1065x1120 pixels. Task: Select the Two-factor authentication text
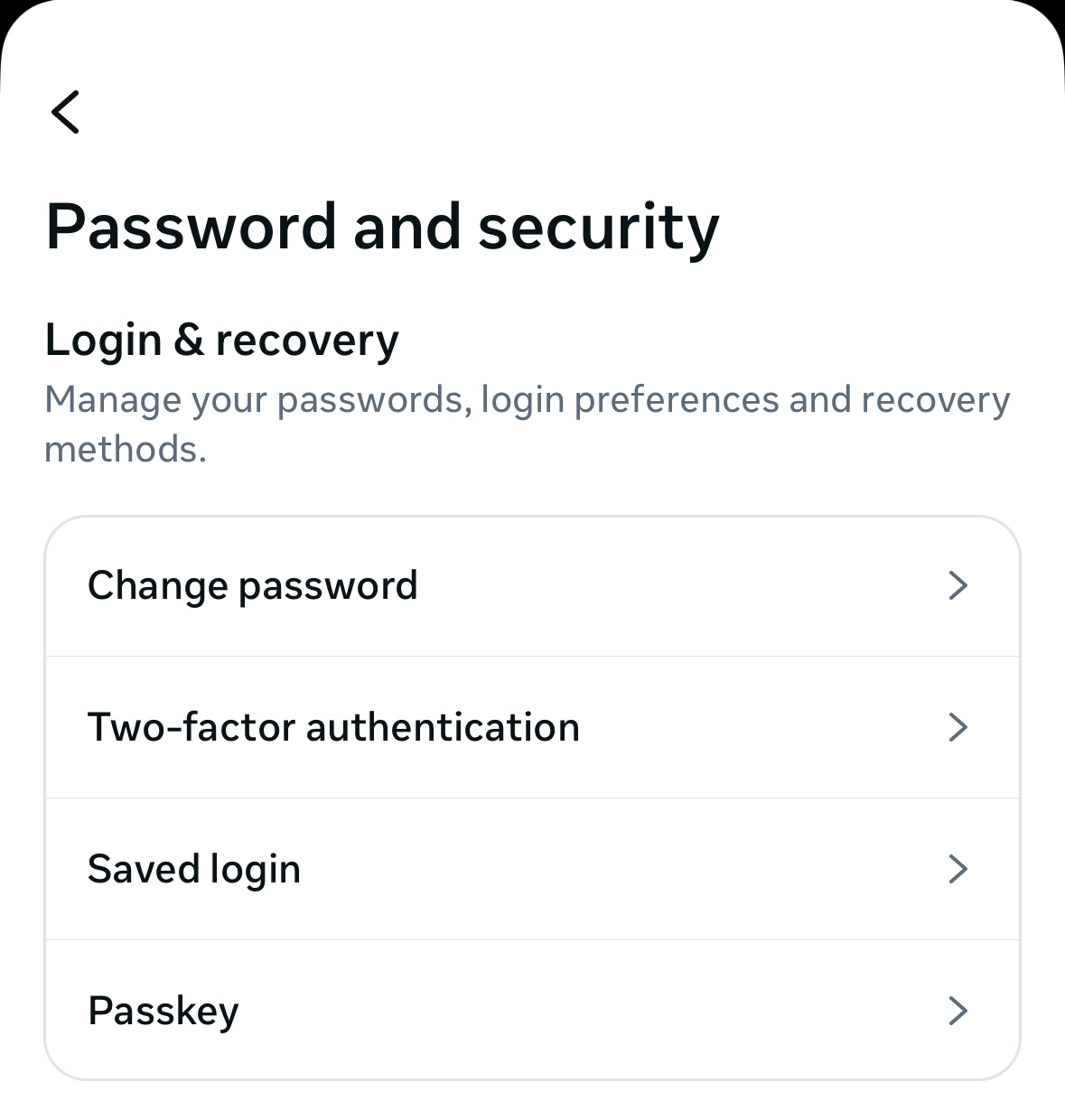tap(333, 727)
